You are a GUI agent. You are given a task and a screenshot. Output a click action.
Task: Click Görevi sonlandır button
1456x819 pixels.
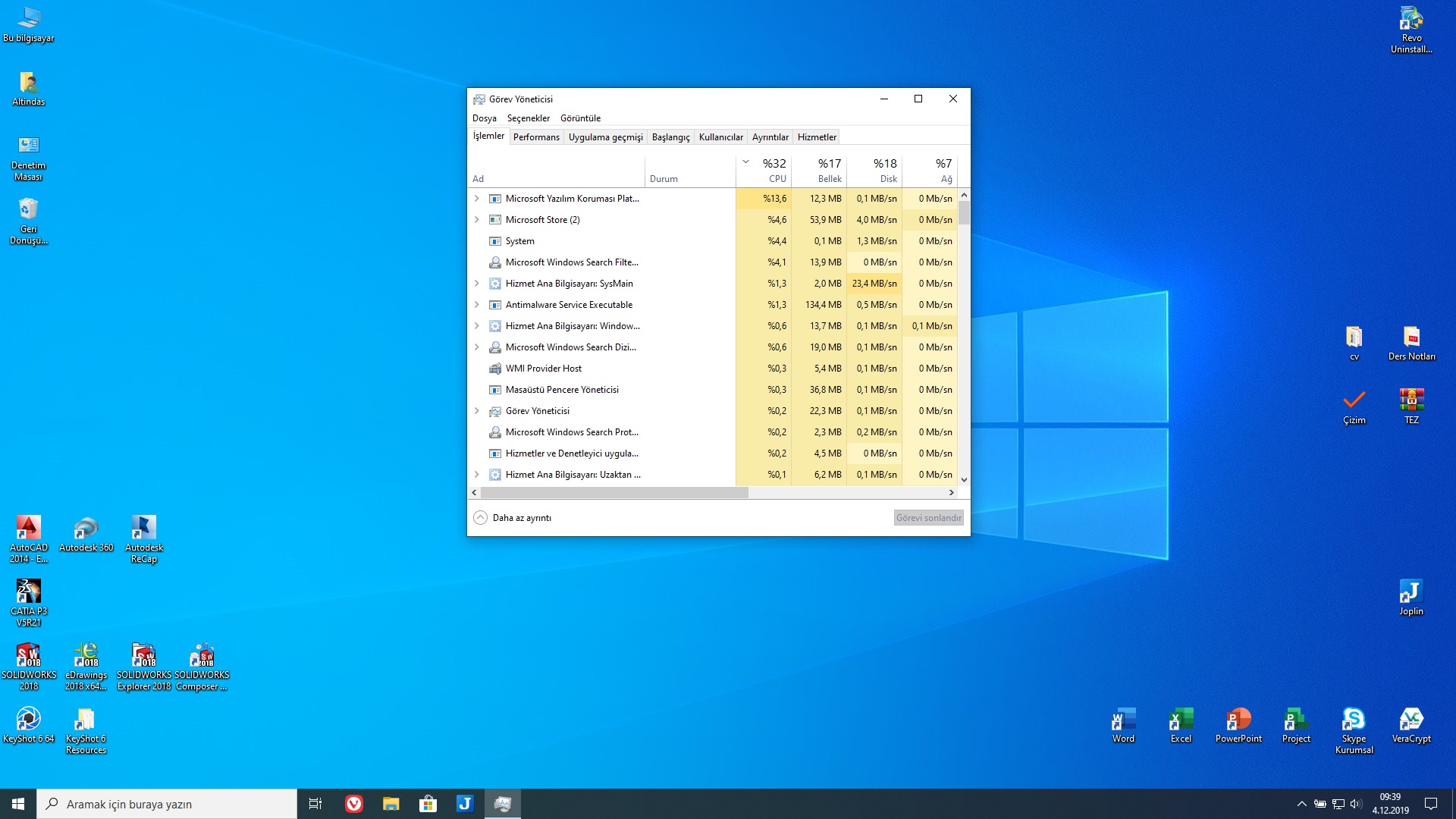click(929, 518)
